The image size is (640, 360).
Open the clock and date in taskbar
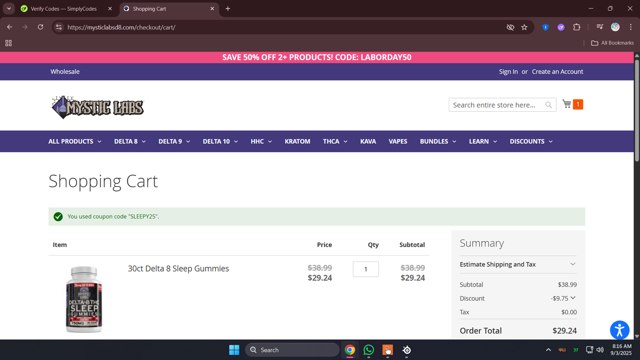pyautogui.click(x=621, y=350)
